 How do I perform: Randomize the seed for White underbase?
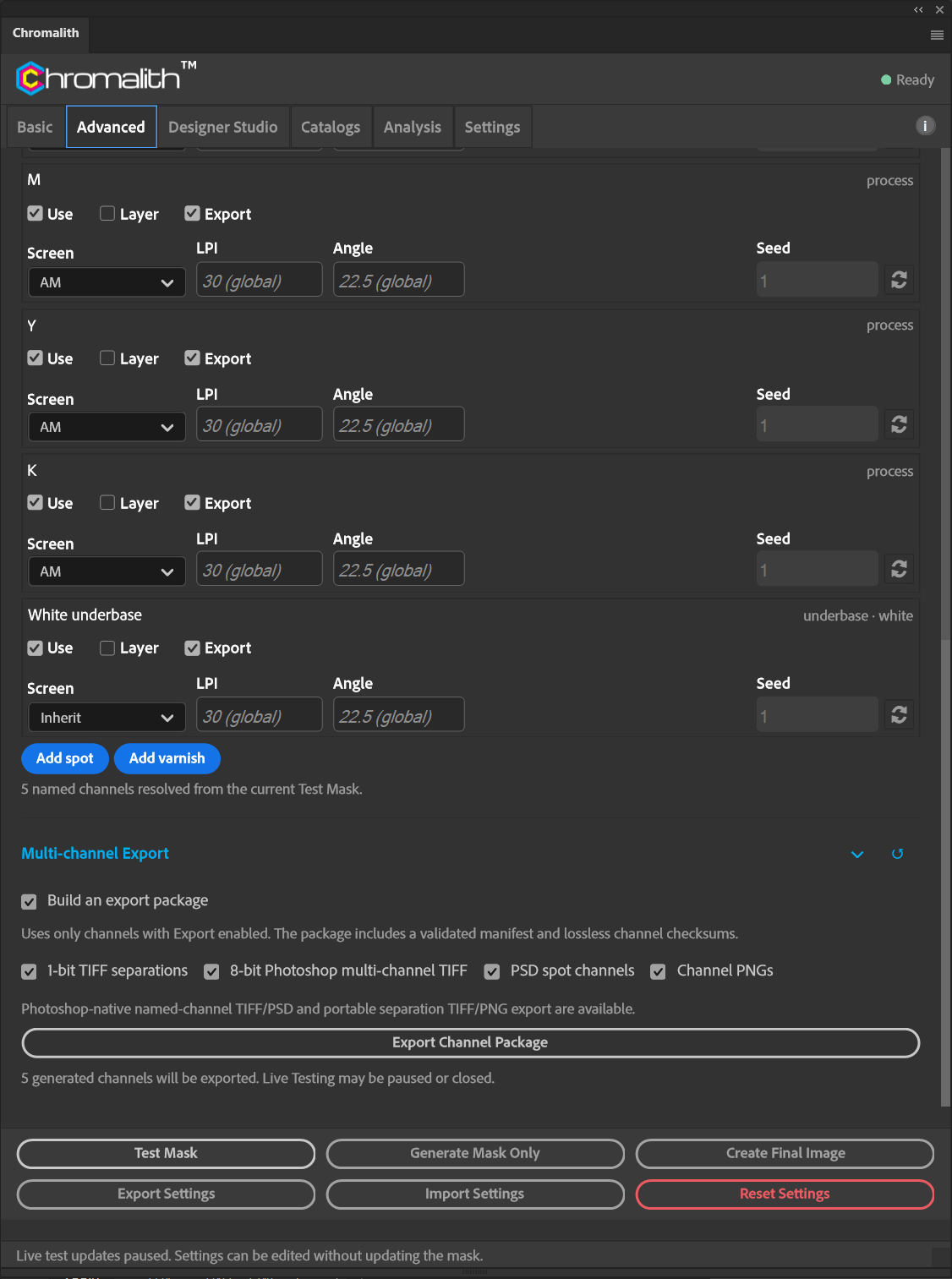(899, 715)
